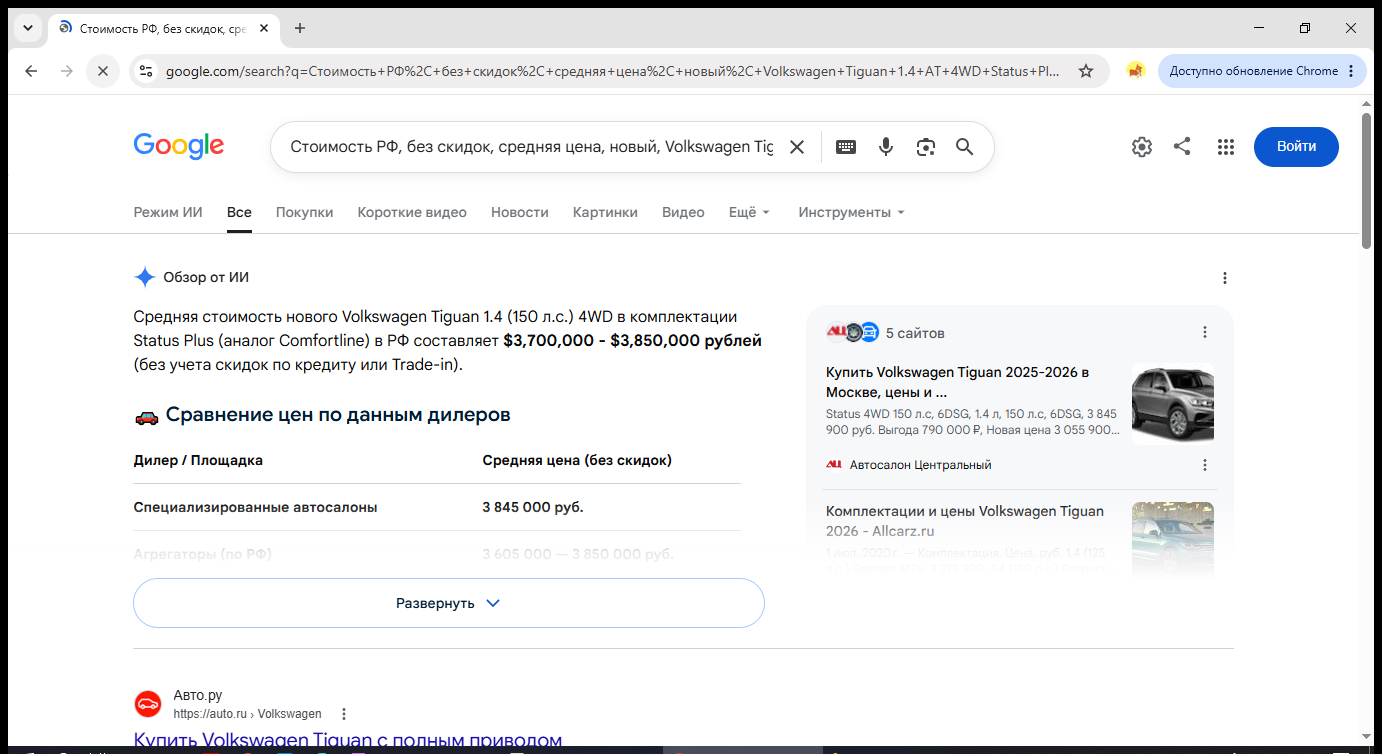
Task: Share the search results page
Action: pyautogui.click(x=1182, y=147)
